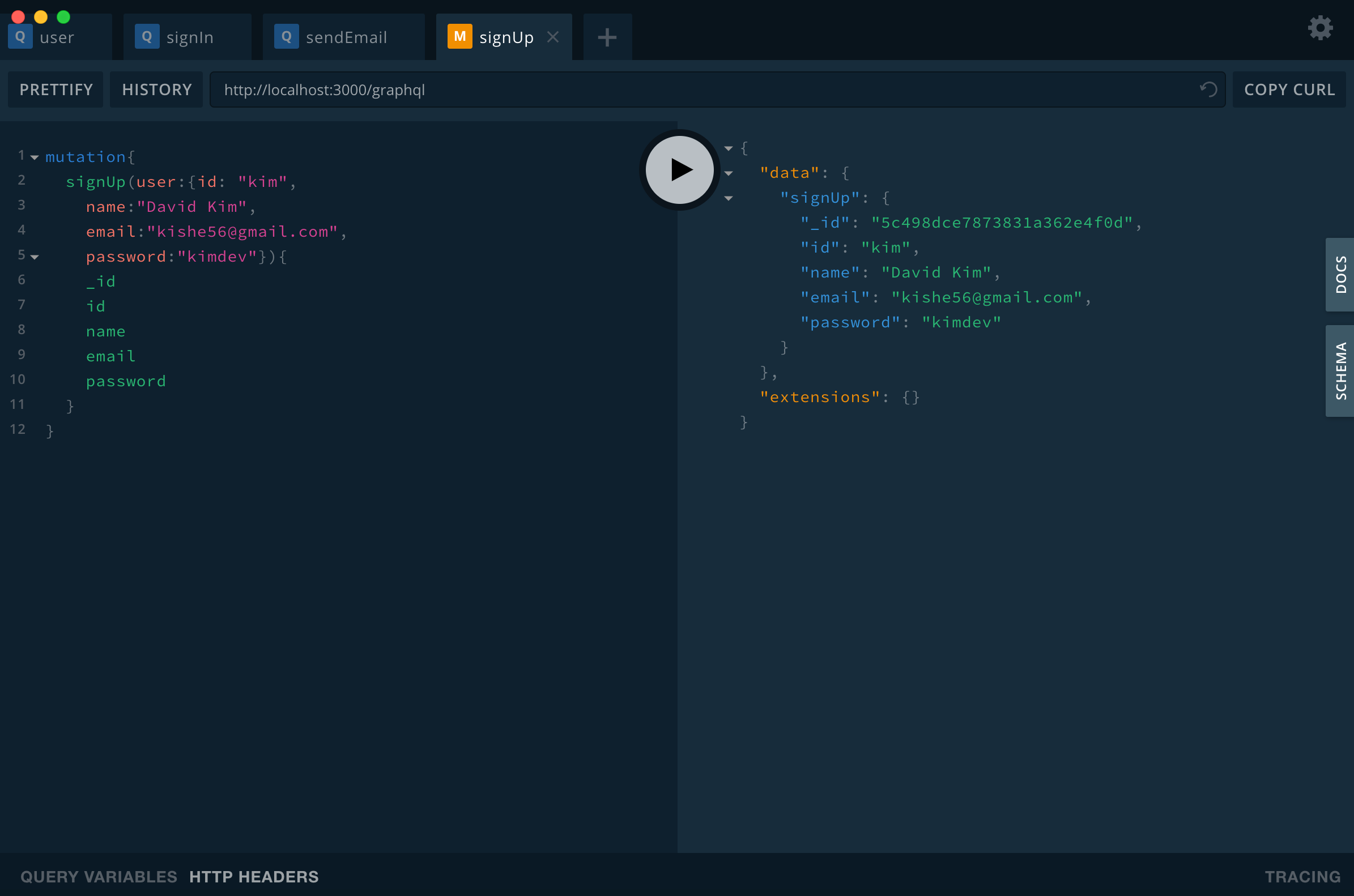Click the query icon on the signIn tab
The width and height of the screenshot is (1354, 896).
147,36
